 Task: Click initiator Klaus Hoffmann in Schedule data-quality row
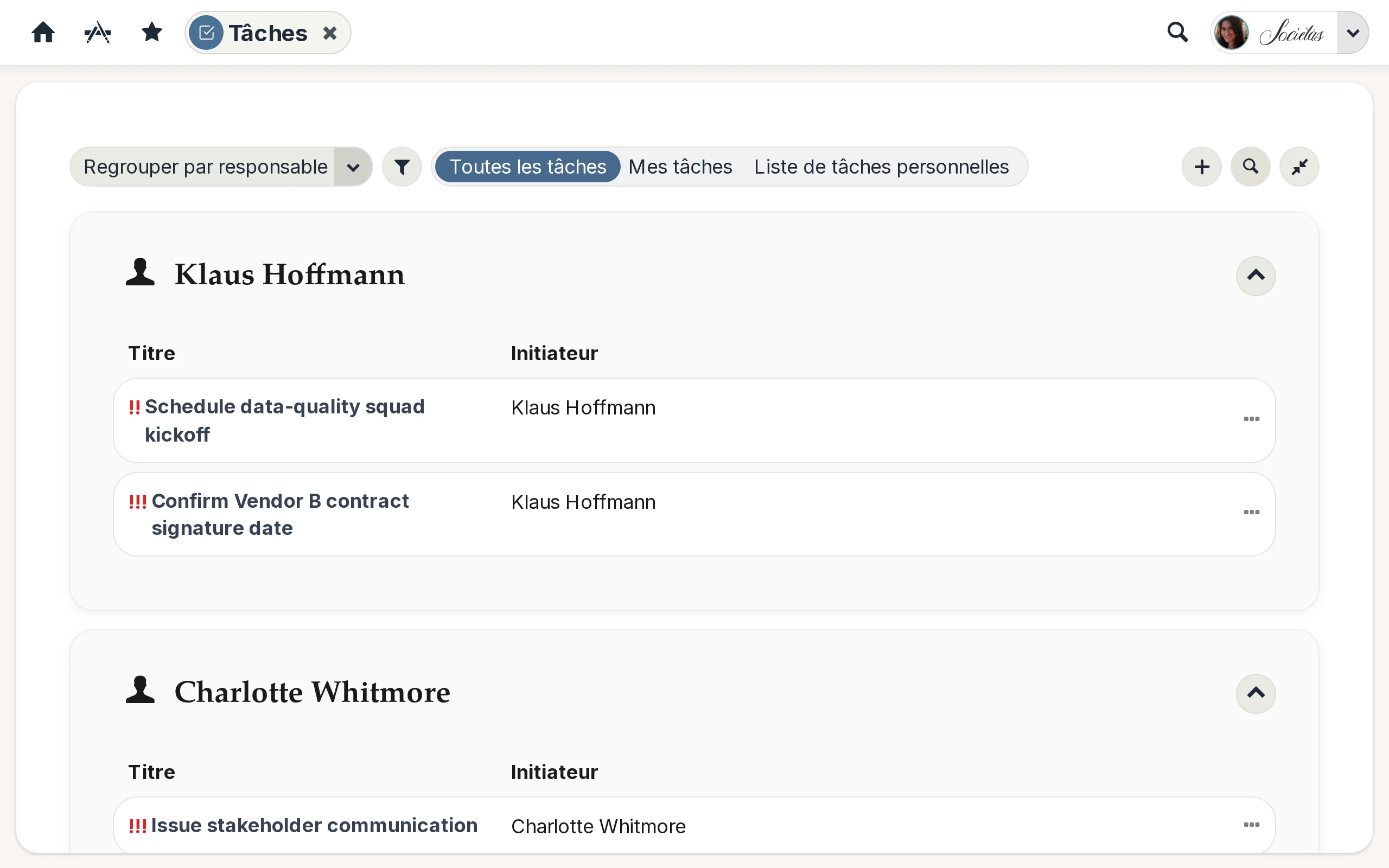583,407
